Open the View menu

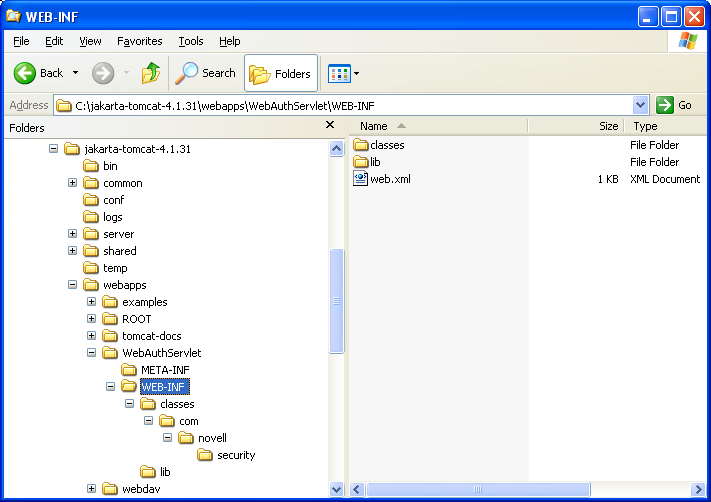point(90,41)
